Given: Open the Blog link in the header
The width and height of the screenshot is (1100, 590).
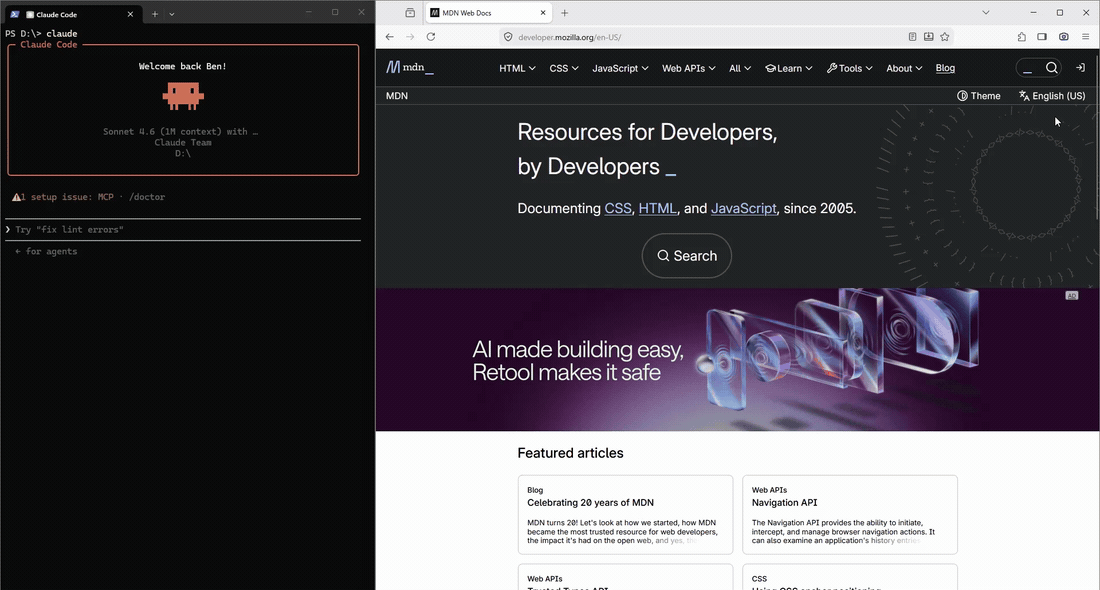Looking at the screenshot, I should (945, 68).
